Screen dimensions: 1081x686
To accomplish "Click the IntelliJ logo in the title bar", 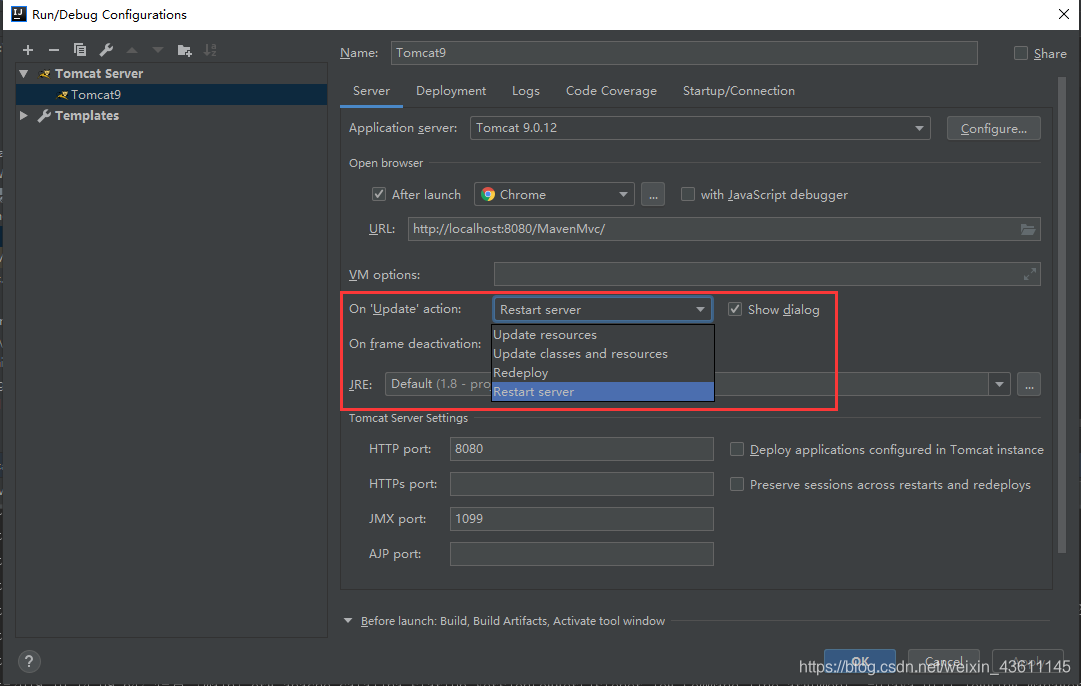I will 19,14.
